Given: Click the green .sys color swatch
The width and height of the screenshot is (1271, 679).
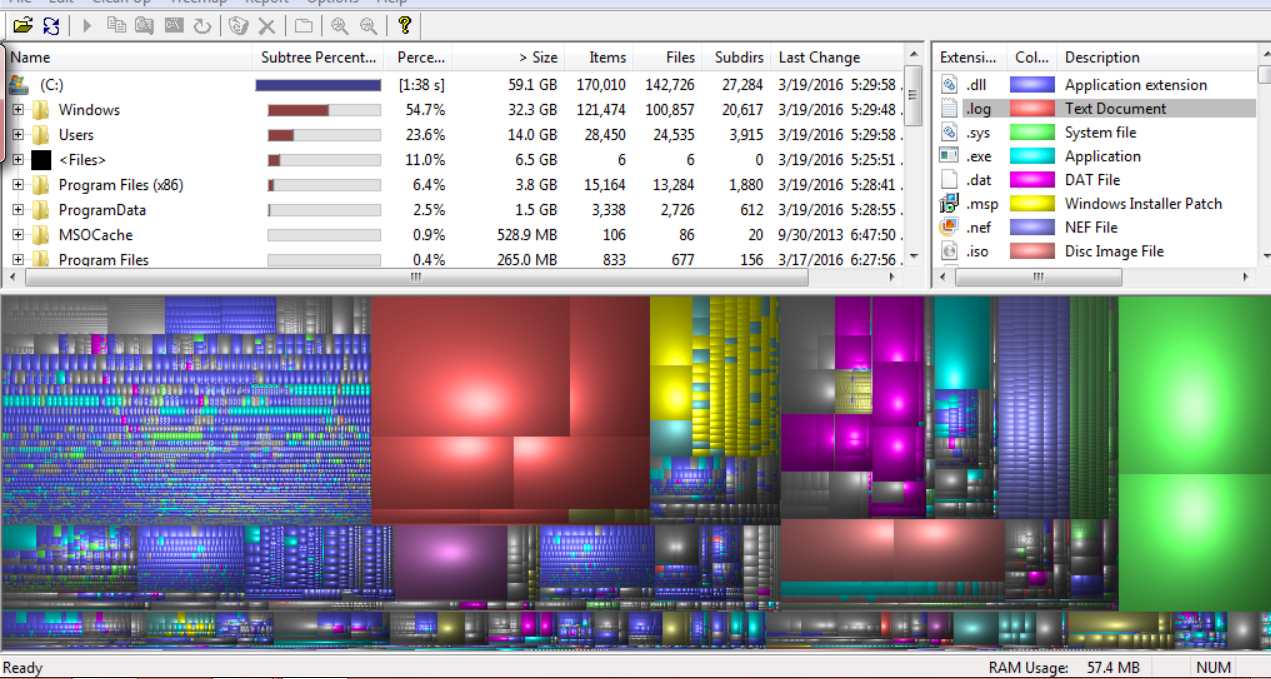Looking at the screenshot, I should pos(1032,132).
